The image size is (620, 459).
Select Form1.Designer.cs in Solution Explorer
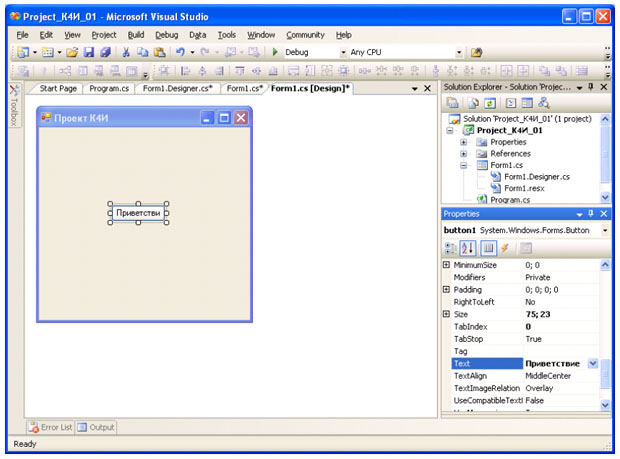coord(537,177)
